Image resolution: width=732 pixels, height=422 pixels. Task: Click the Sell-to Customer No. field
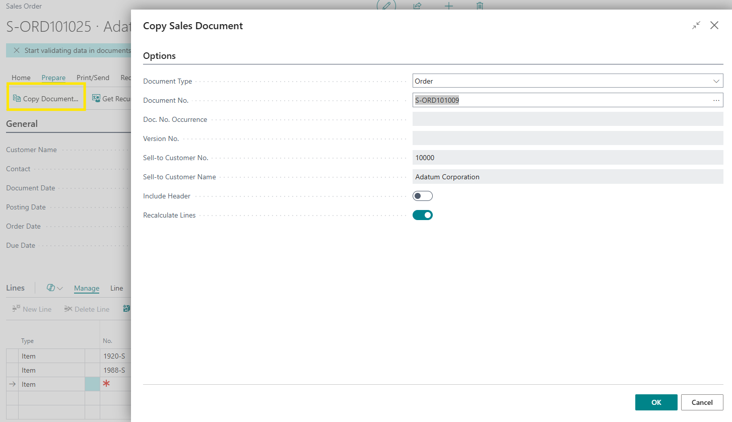point(568,158)
